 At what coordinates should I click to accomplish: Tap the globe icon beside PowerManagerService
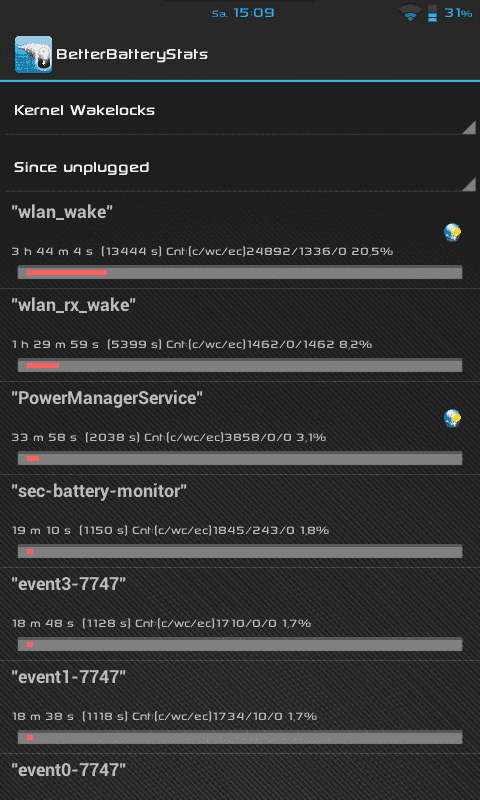pyautogui.click(x=452, y=418)
